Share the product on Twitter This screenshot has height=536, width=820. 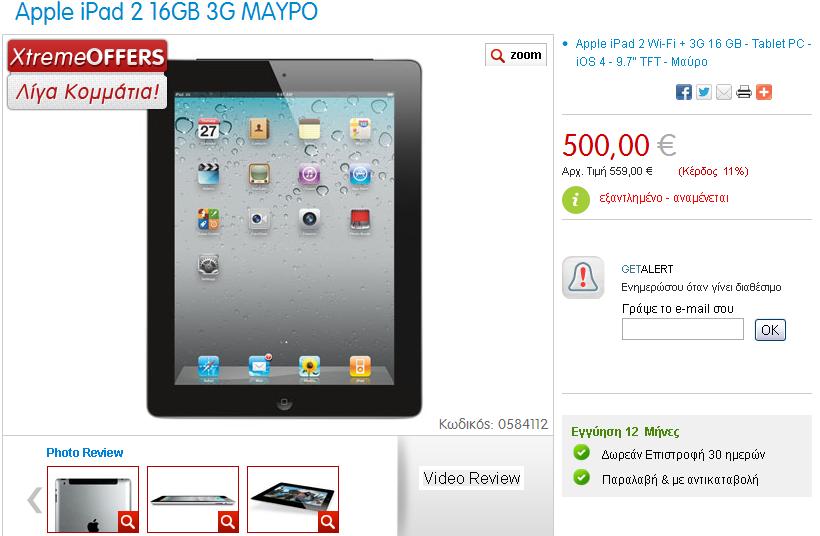pos(703,92)
